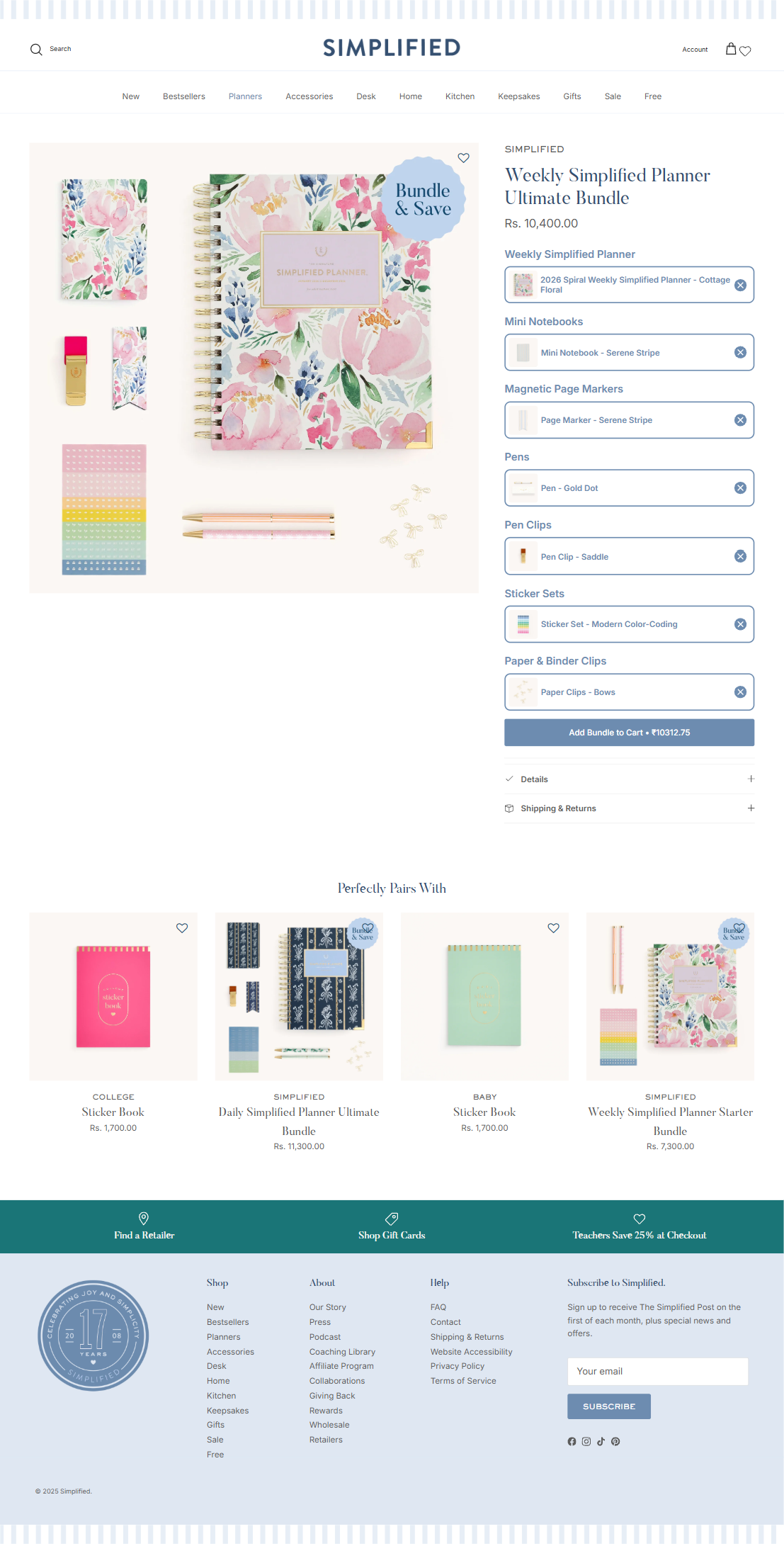Favorite the main bundle image with heart

[463, 158]
